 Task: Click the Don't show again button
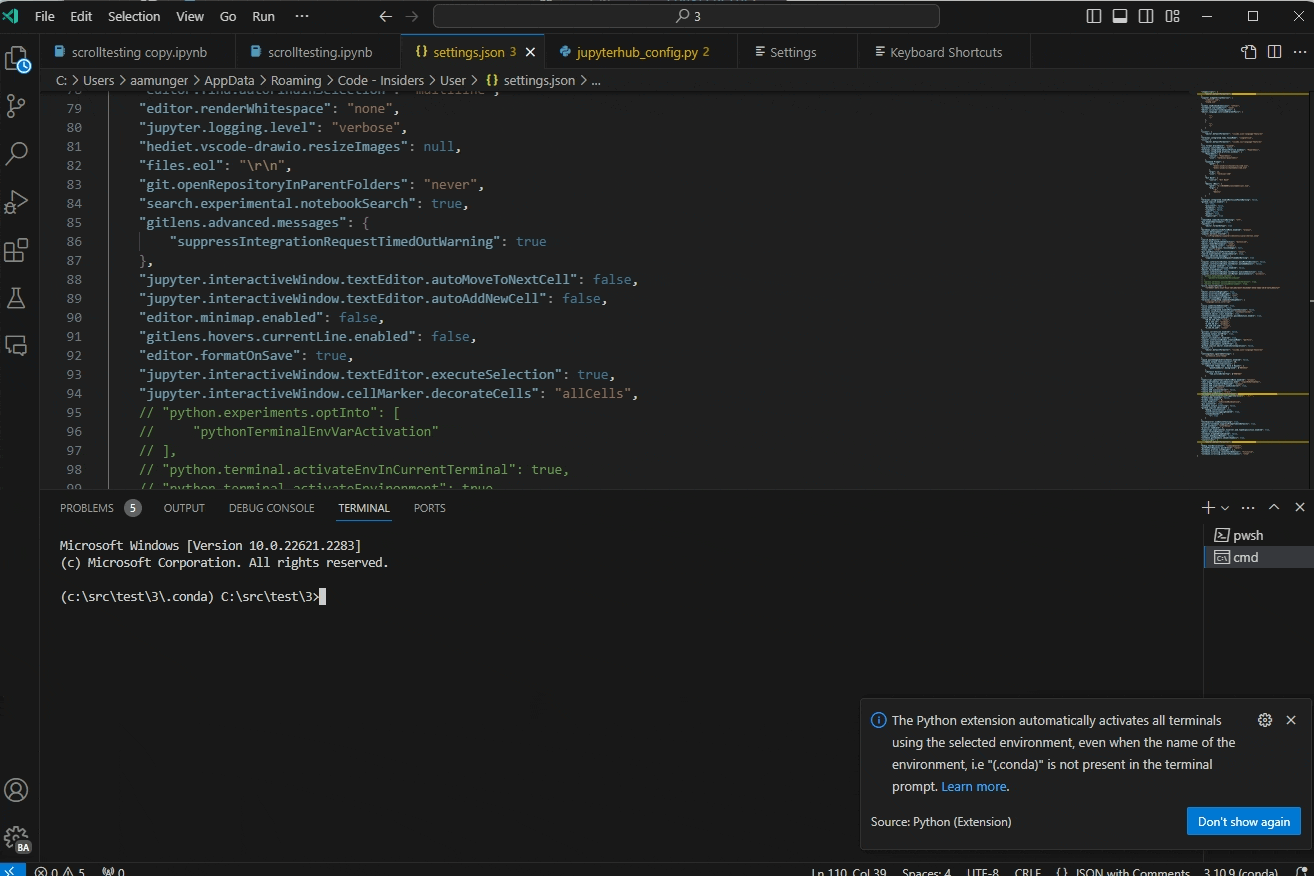[1243, 821]
